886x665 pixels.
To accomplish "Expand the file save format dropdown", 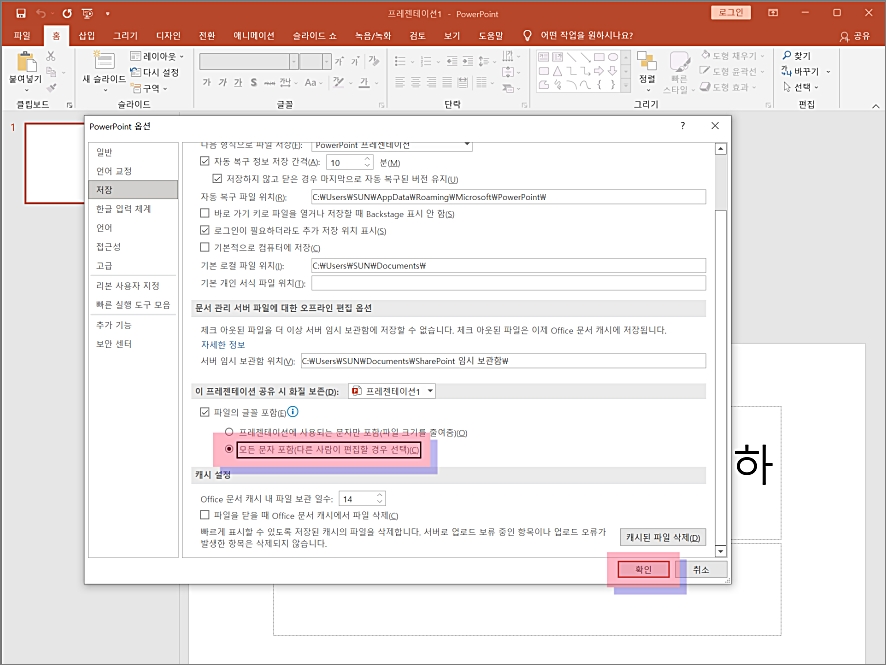I will pos(467,145).
